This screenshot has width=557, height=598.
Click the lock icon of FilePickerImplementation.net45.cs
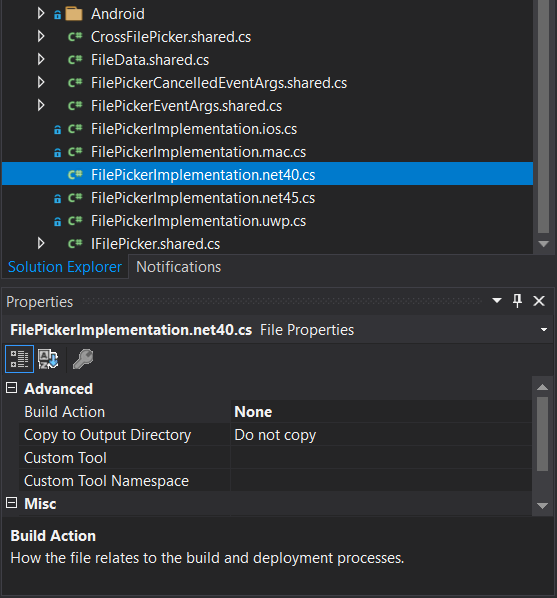click(x=57, y=198)
